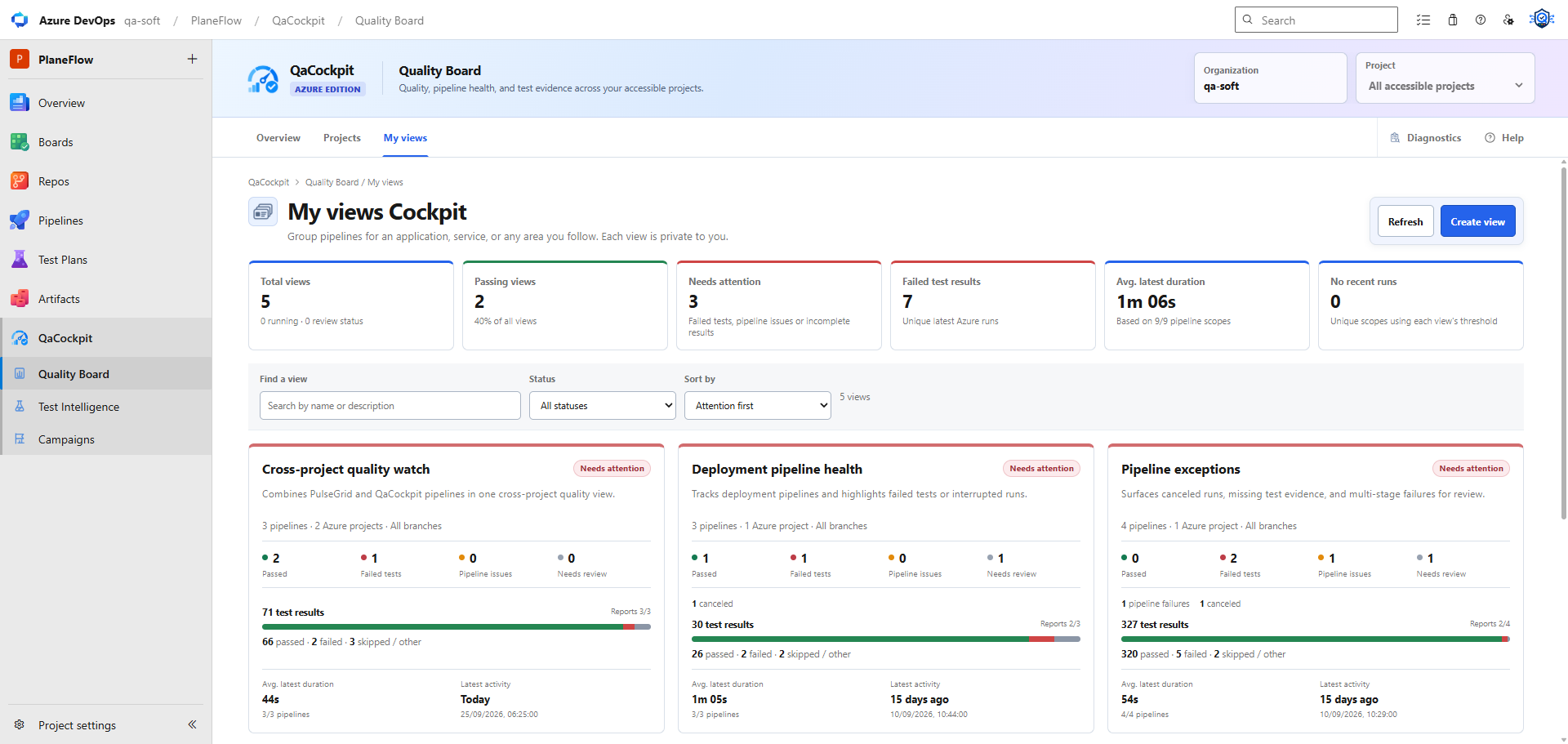The width and height of the screenshot is (1568, 744).
Task: Click the PlaneFlow project tile icon
Action: (x=20, y=59)
